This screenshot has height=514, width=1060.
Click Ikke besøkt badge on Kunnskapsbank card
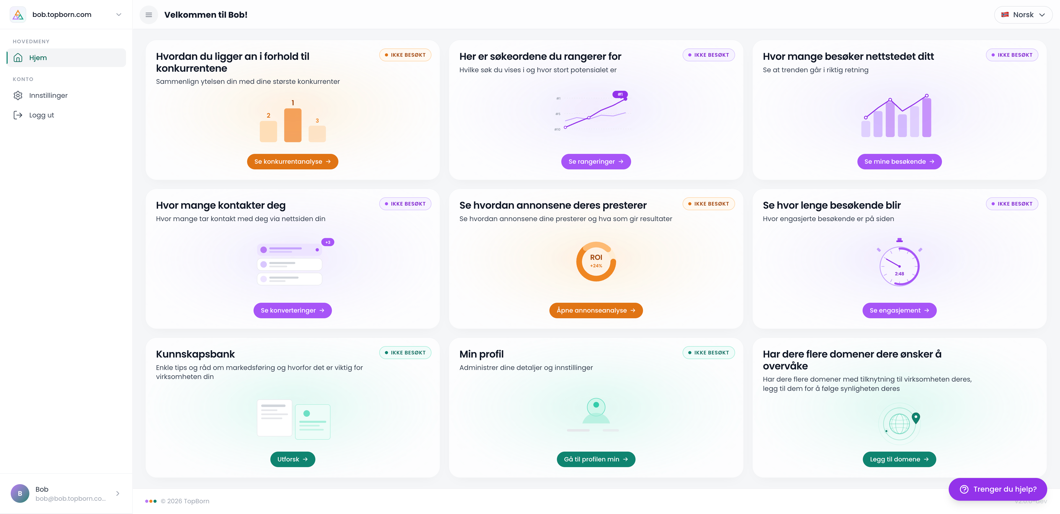point(406,352)
